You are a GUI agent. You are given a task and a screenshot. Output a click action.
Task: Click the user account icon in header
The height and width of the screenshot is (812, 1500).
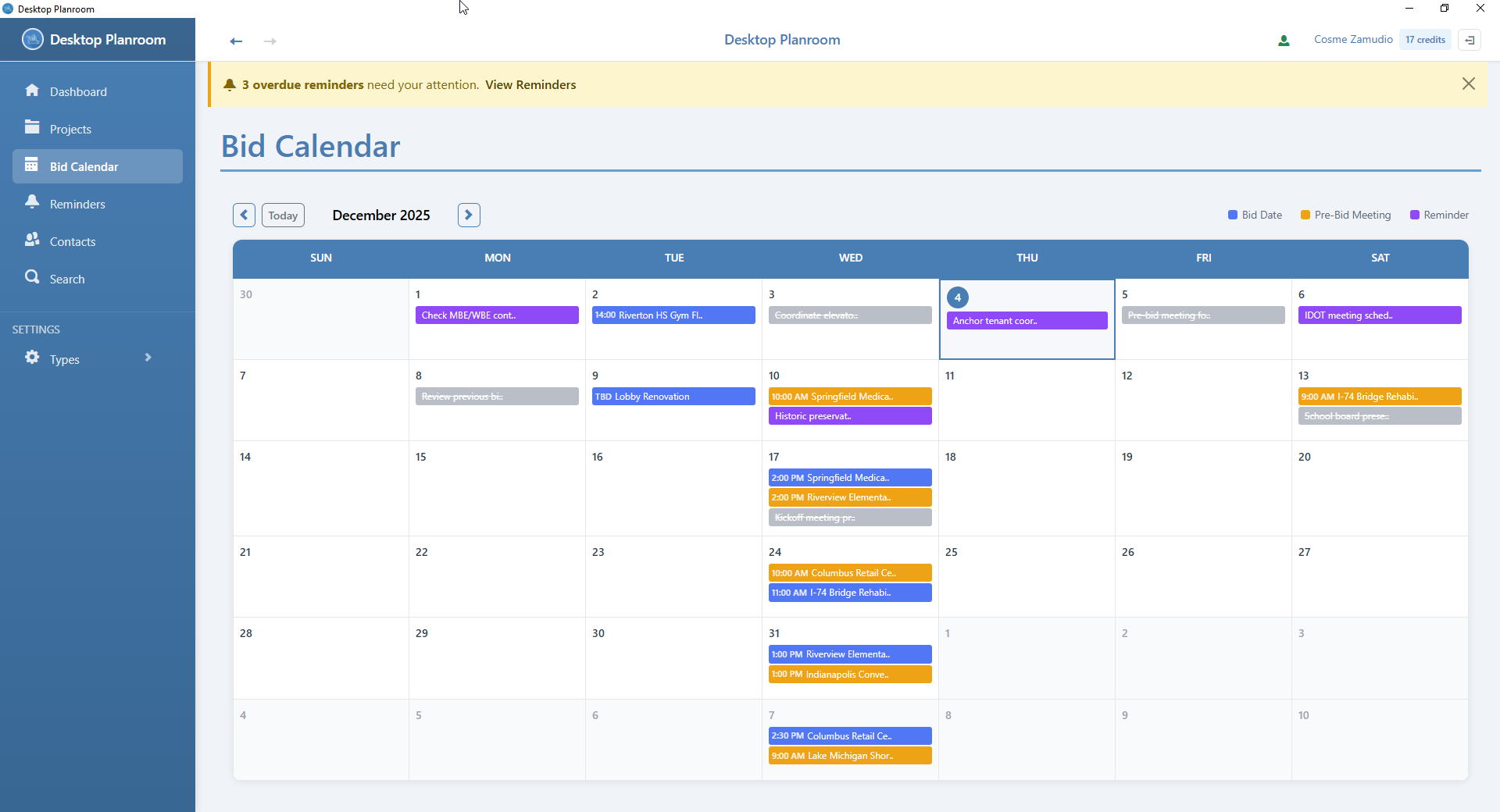[x=1283, y=40]
